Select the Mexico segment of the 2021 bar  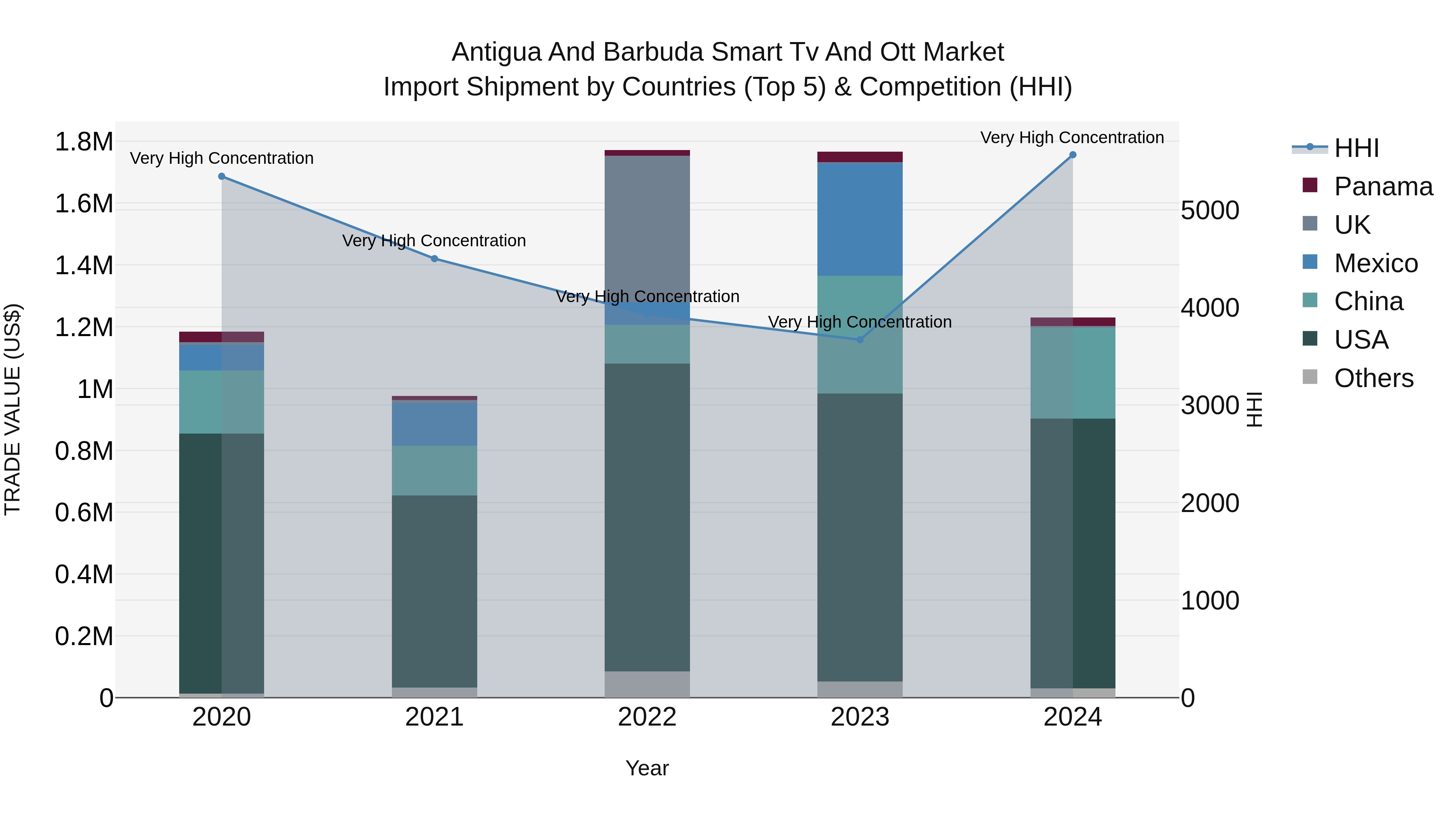(x=434, y=425)
